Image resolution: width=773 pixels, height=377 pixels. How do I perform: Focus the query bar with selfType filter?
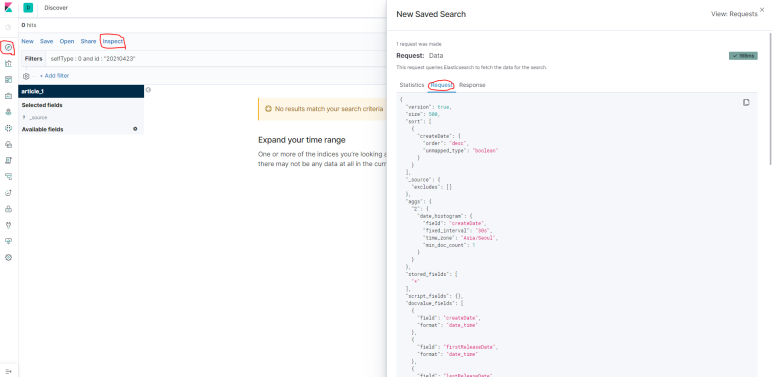(216, 59)
